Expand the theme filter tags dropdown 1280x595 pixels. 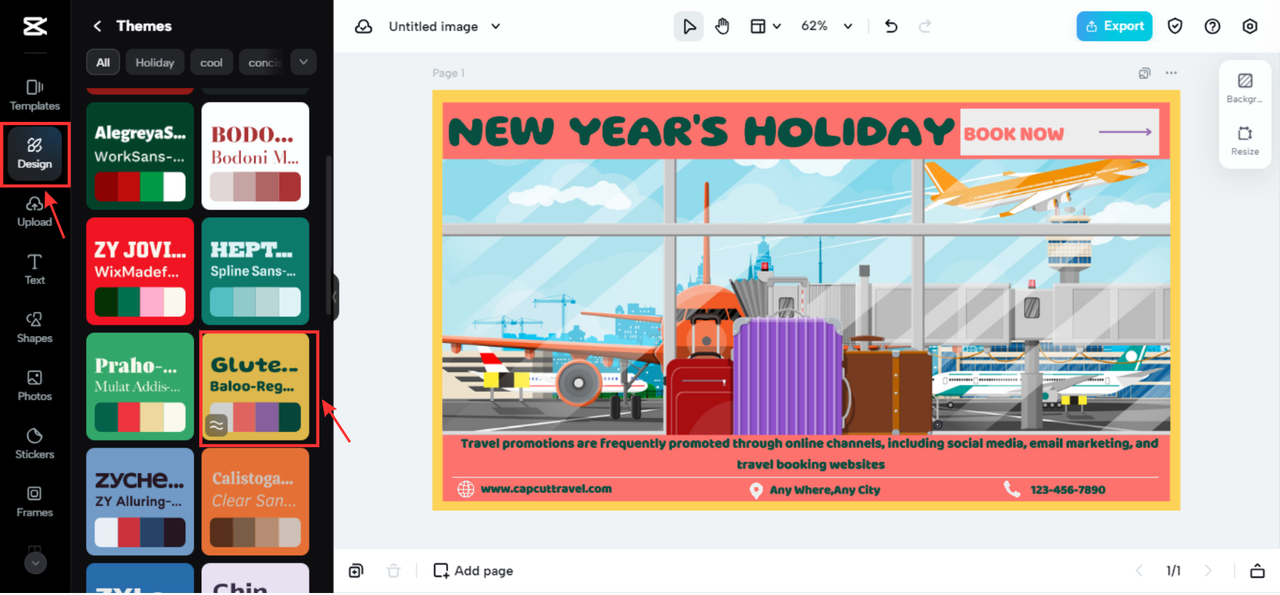point(303,62)
